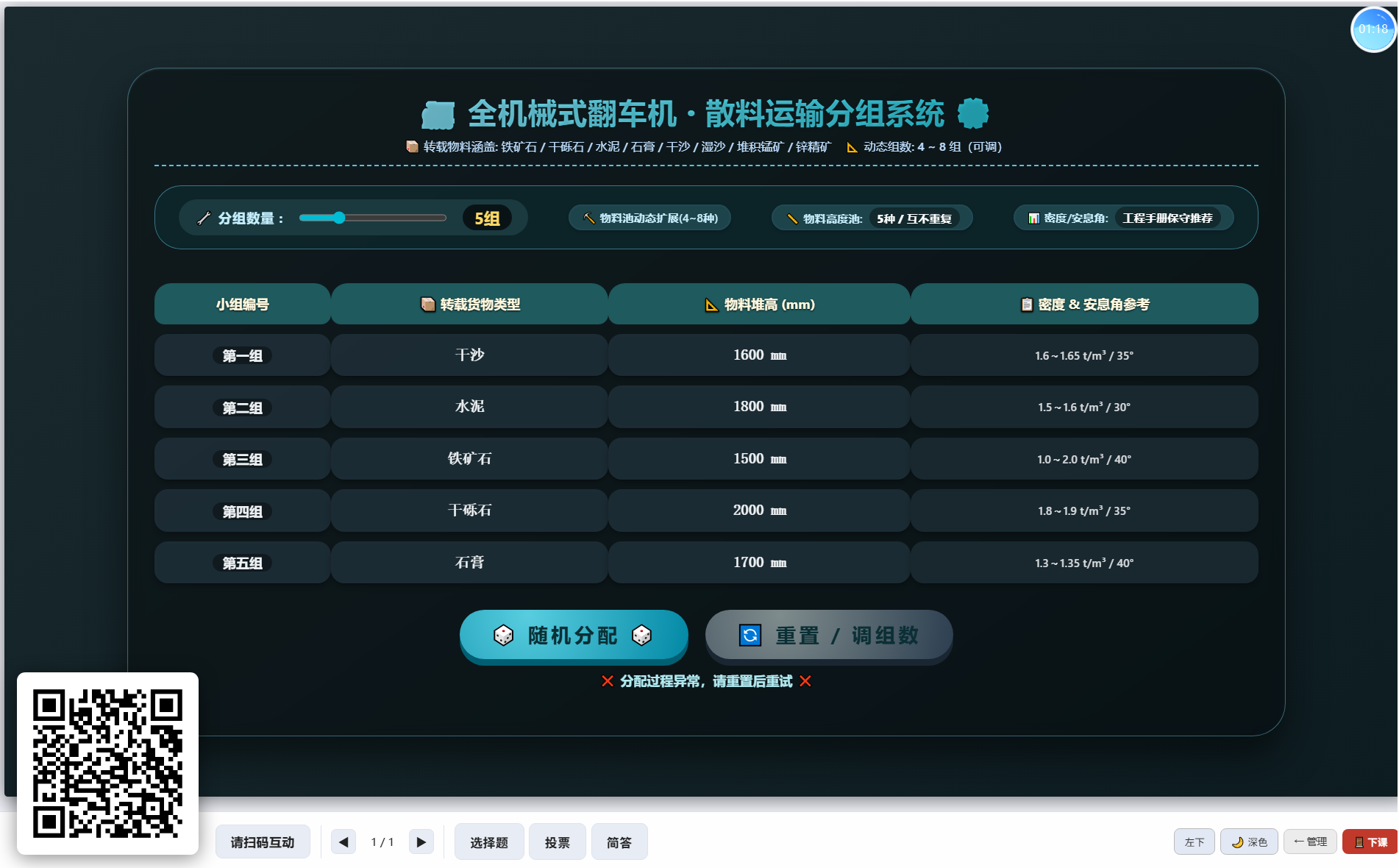Click the 工程手册保守推荐 value chip
Viewport: 1399px width, 868px height.
1167,218
